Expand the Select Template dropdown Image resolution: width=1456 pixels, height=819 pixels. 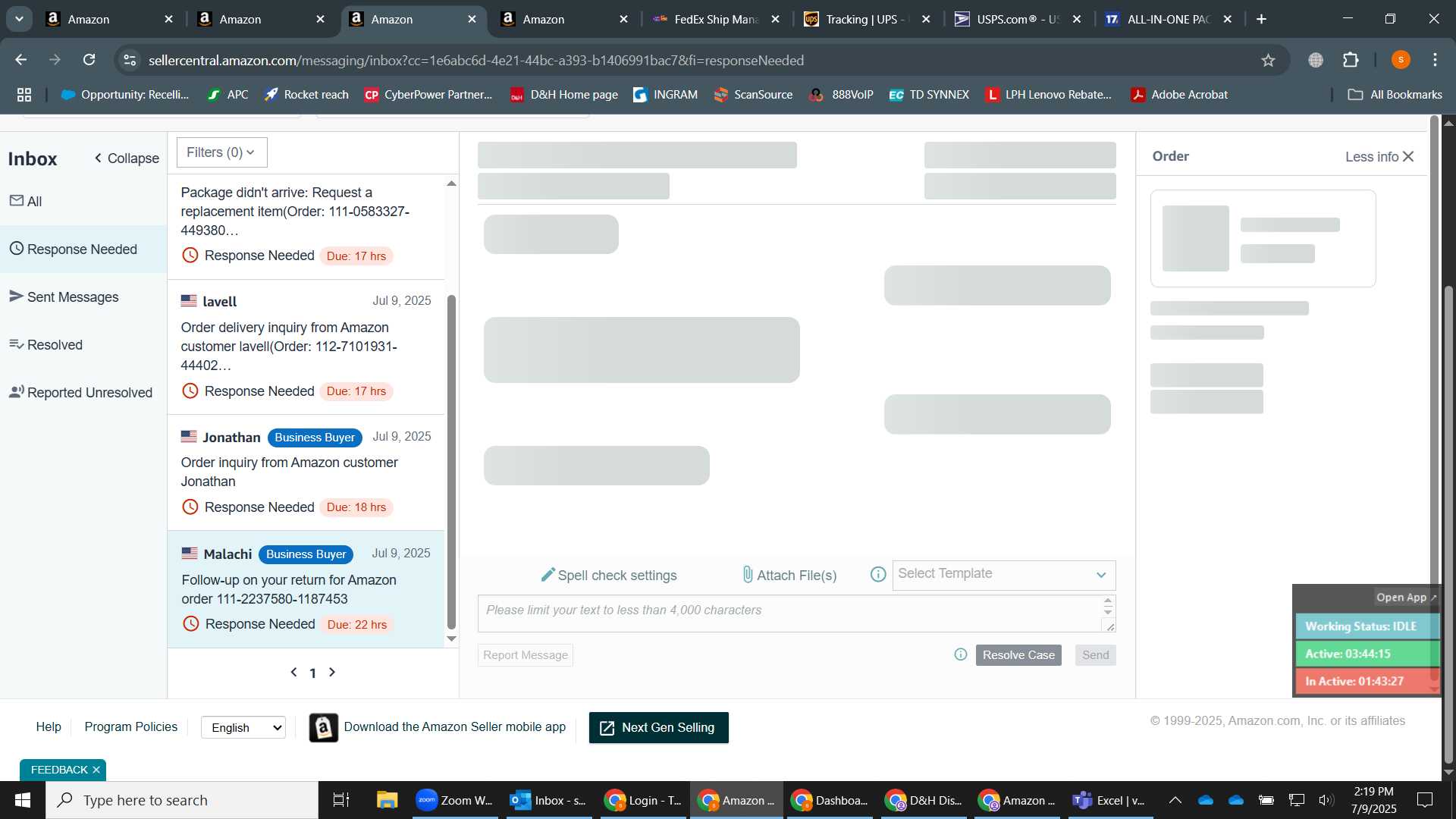click(1003, 574)
